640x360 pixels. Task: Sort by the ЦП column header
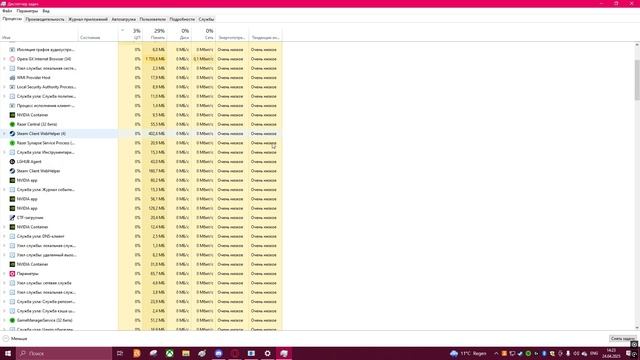131,34
